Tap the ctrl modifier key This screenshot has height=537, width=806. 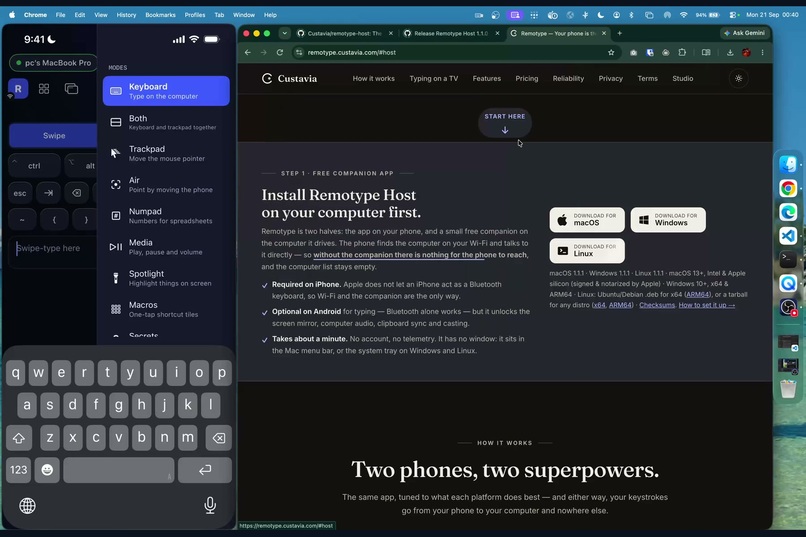34,165
